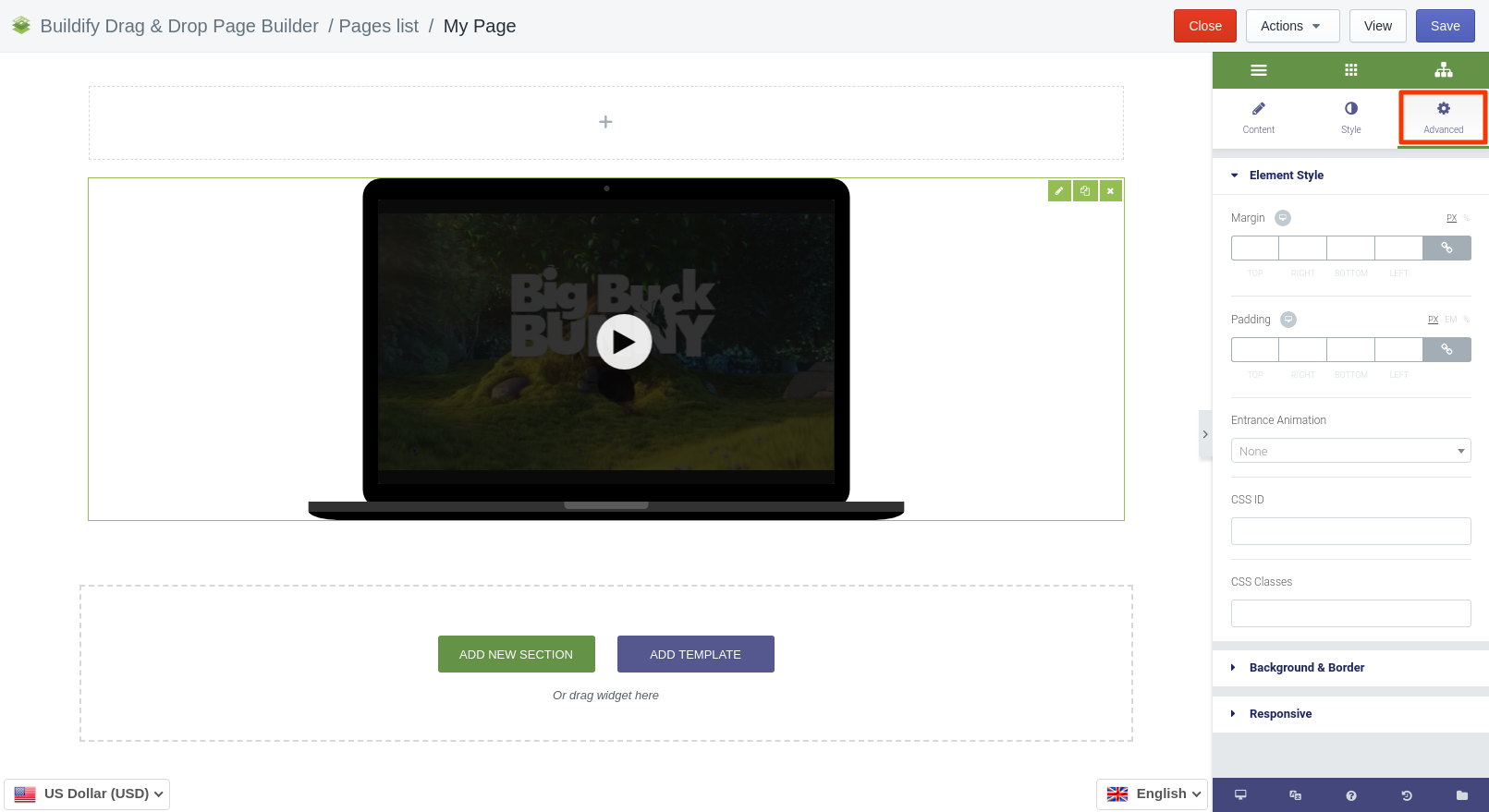Duplicate widget using green copy icon
The height and width of the screenshot is (812, 1489).
(x=1085, y=190)
